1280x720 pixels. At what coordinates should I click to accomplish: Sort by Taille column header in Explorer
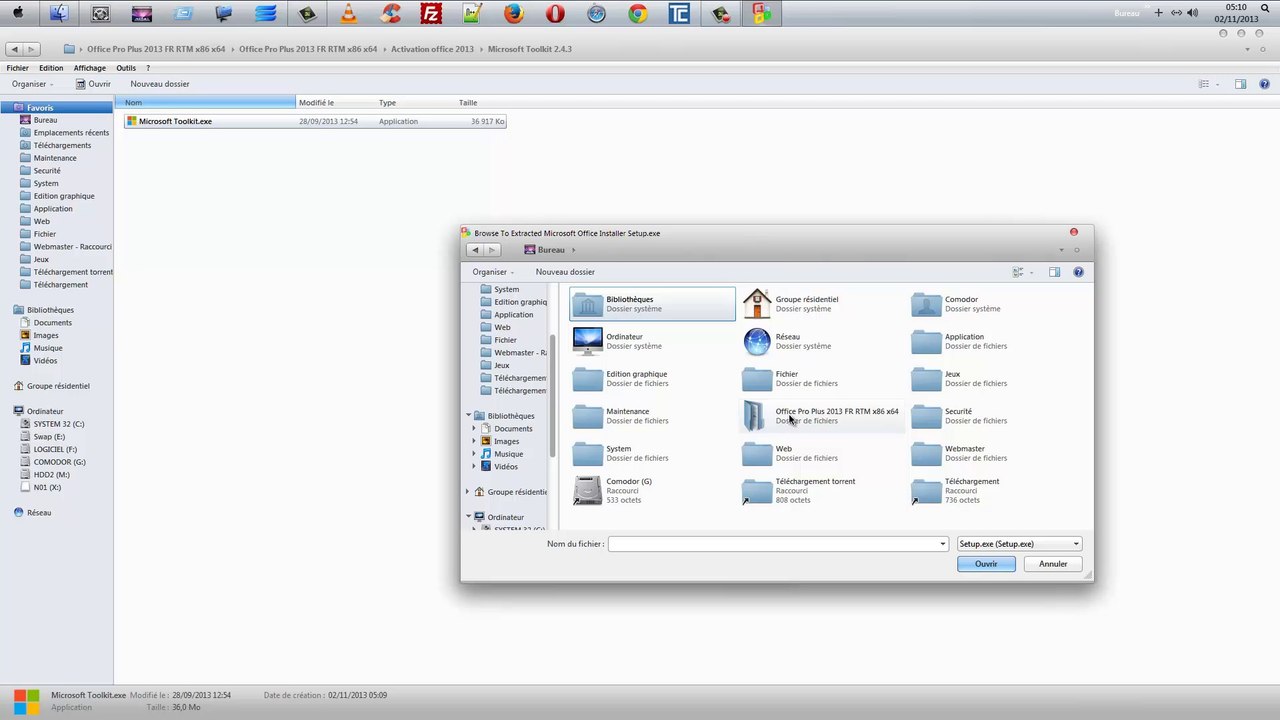482,103
